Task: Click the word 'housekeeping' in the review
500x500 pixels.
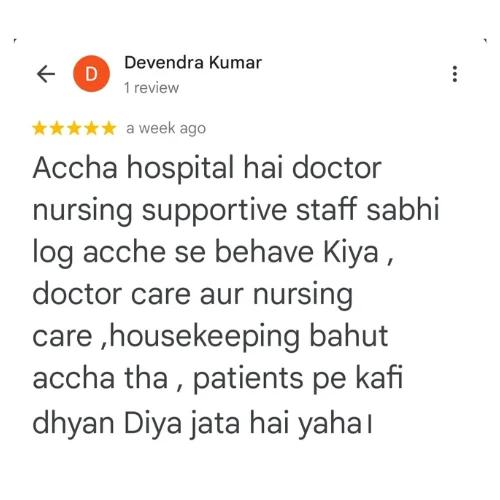Action: coord(205,337)
